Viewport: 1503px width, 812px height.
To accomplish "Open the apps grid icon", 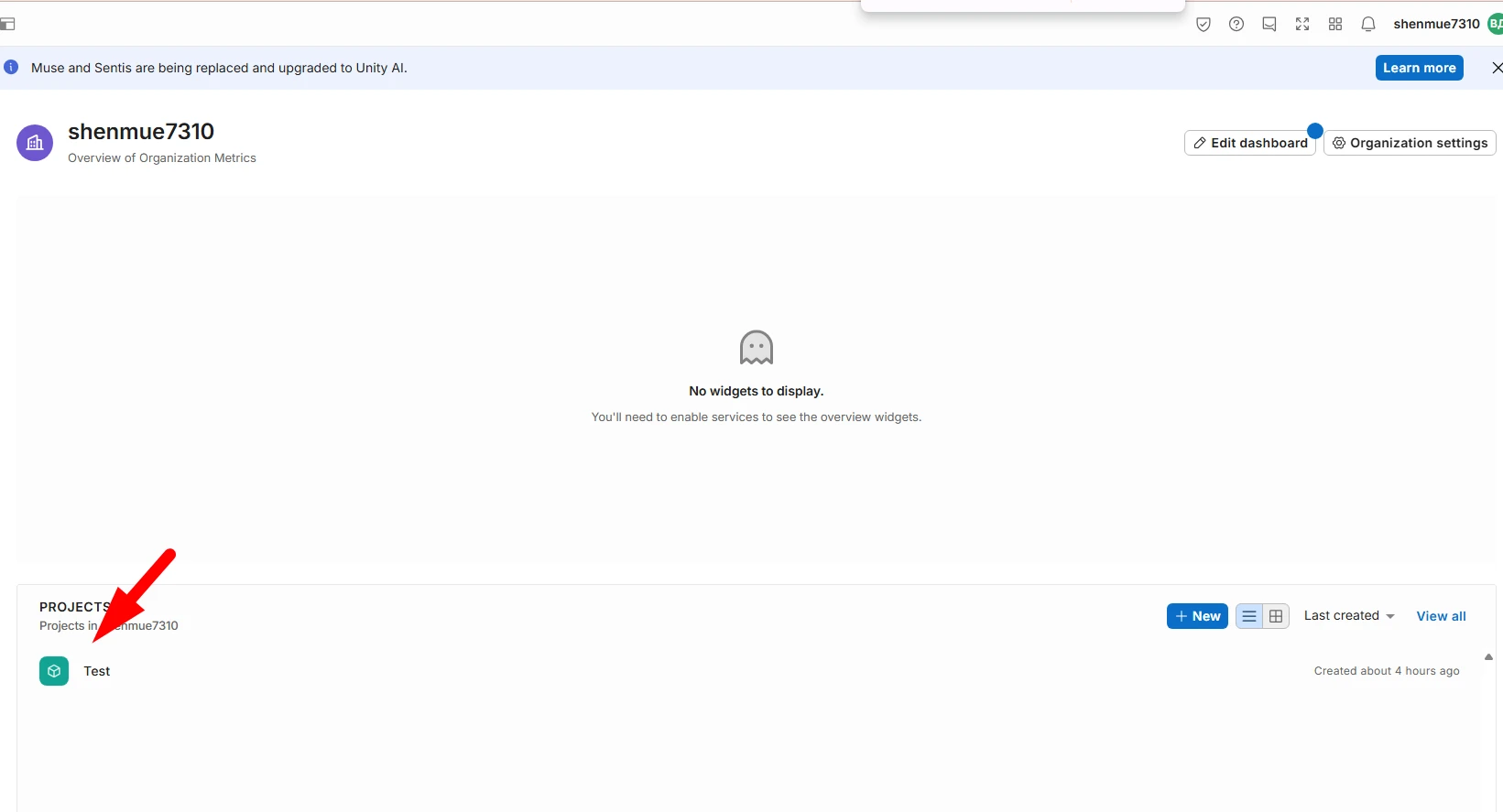I will [x=1335, y=25].
